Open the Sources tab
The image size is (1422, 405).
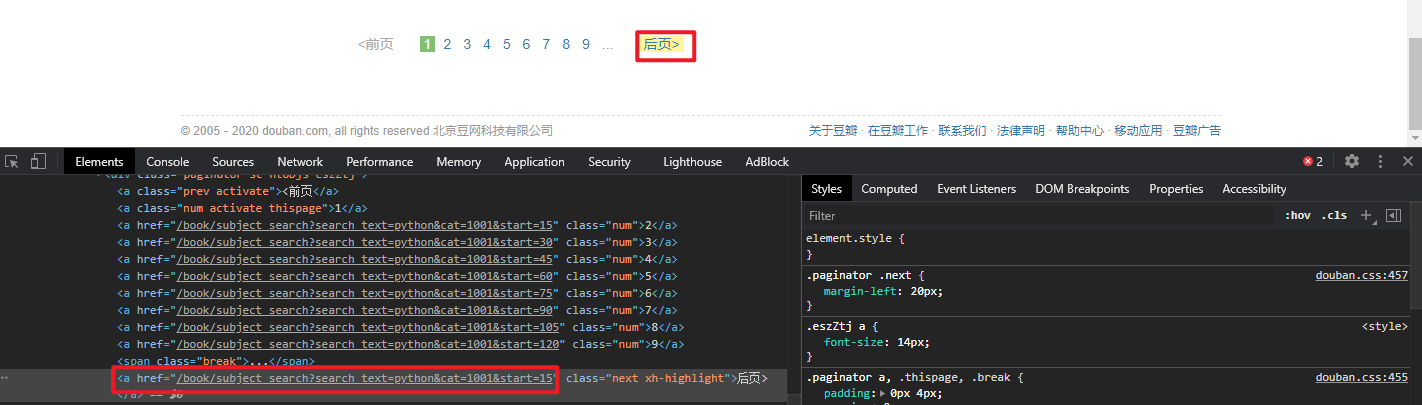[x=233, y=161]
